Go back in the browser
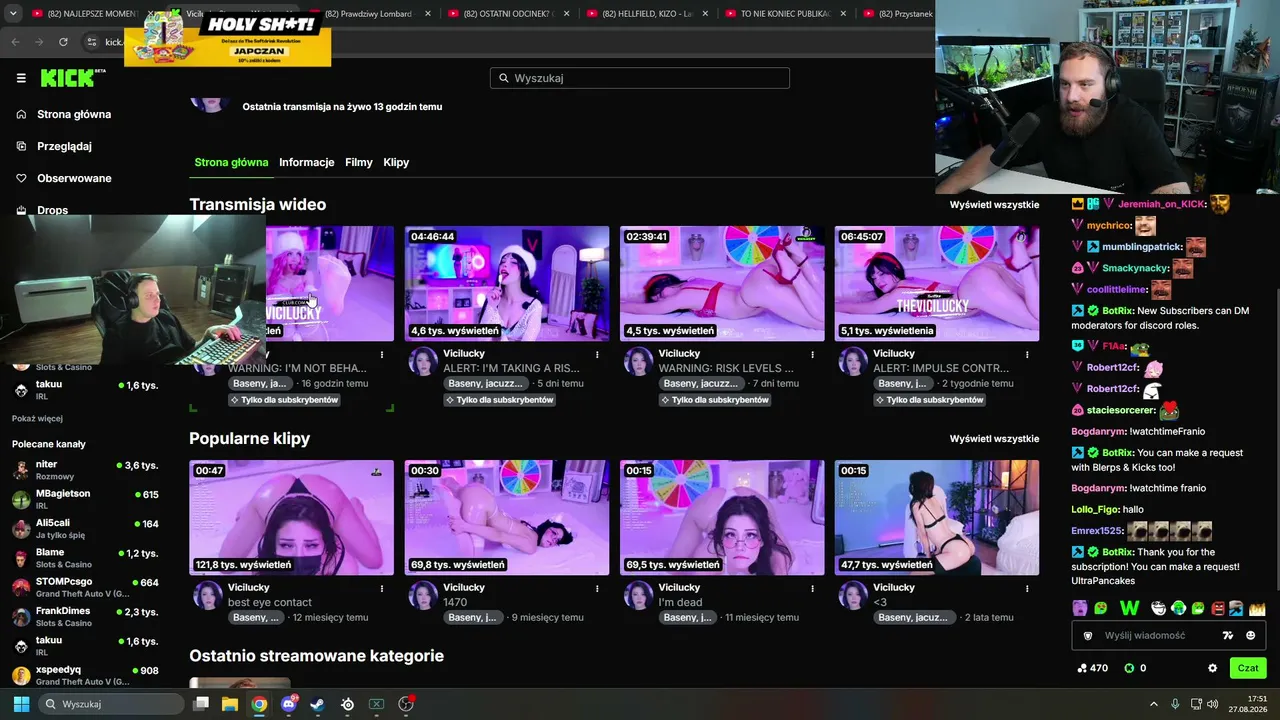Viewport: 1280px width, 720px height. pos(15,42)
